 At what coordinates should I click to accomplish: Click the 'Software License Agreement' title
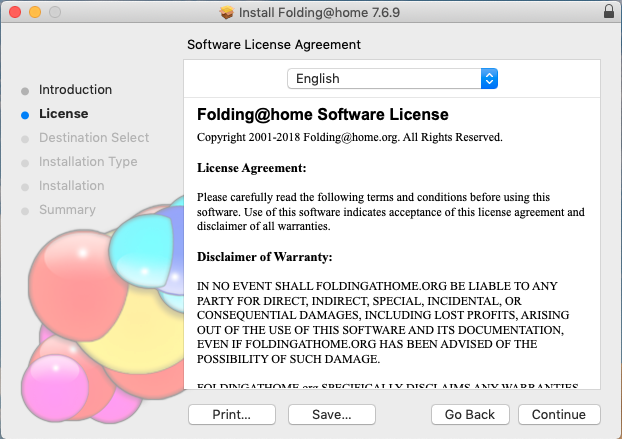click(274, 45)
